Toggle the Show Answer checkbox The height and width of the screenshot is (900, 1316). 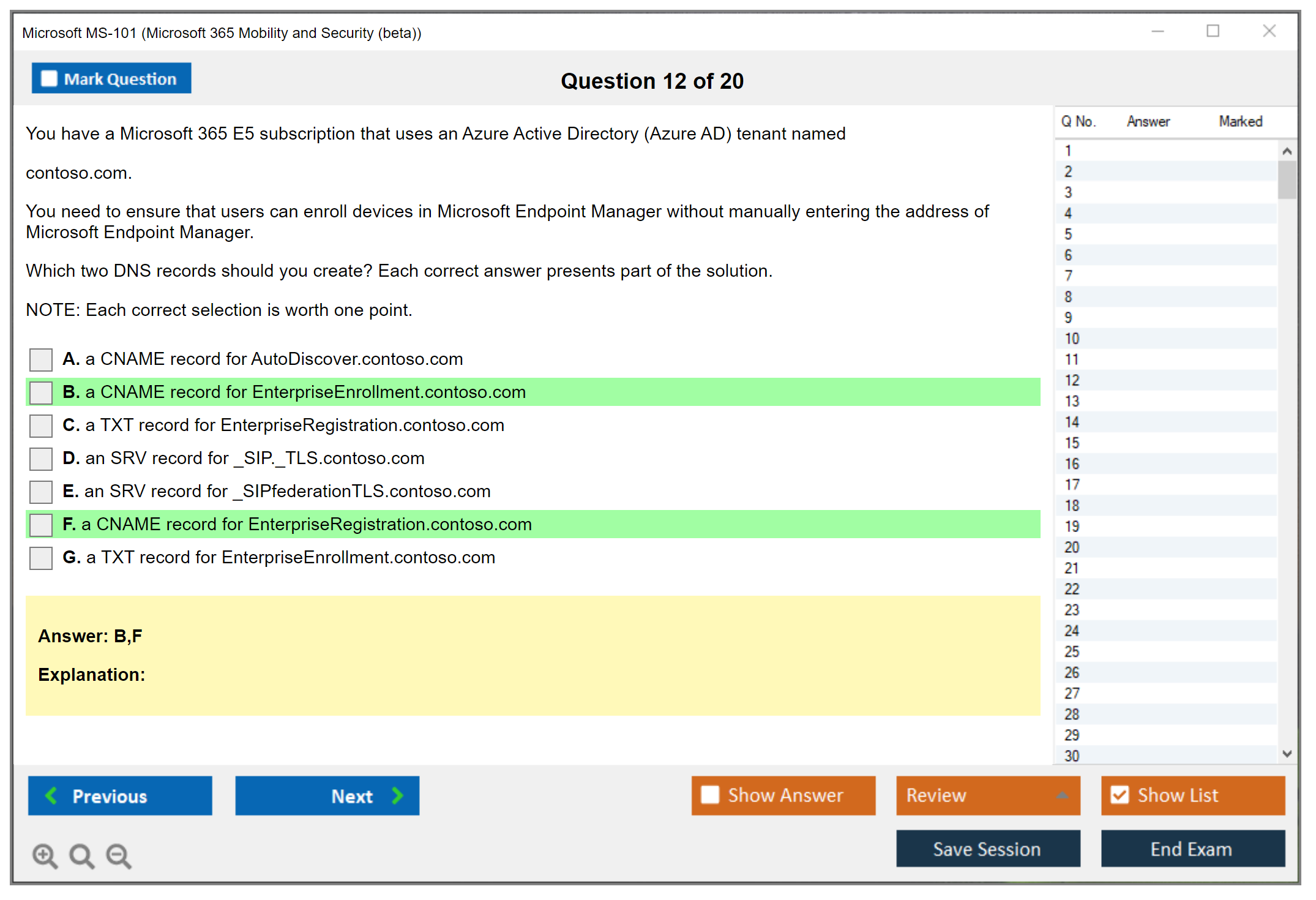pos(710,795)
